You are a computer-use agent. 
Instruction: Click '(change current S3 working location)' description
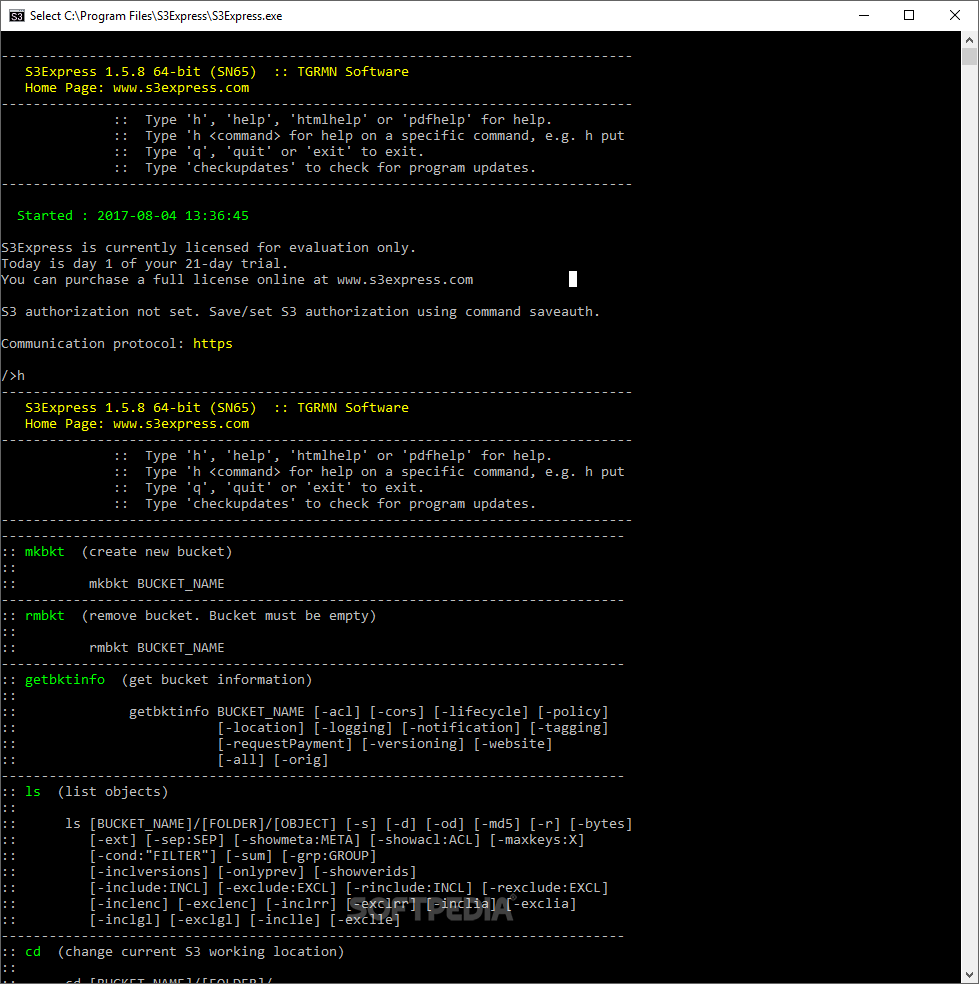coord(201,951)
